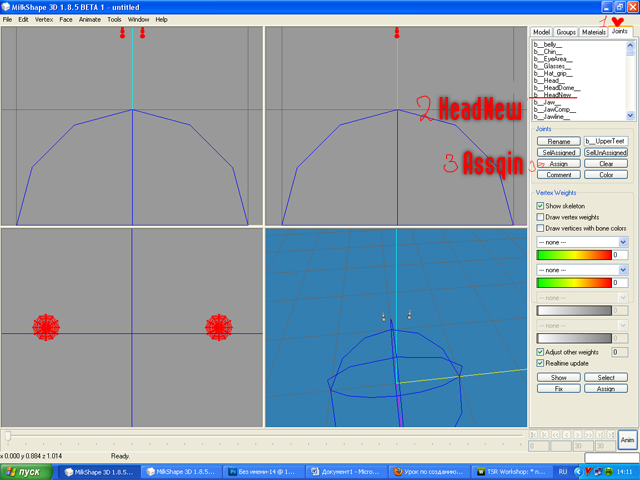This screenshot has width=640, height=480.
Task: Click the first vertex weight gradient bar
Action: pos(574,255)
